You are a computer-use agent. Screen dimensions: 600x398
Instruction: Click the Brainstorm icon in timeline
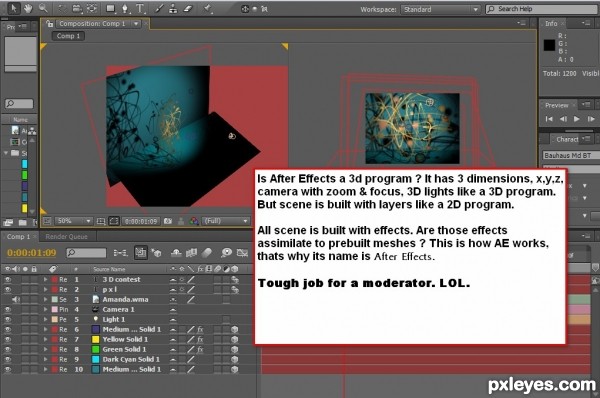click(x=227, y=253)
